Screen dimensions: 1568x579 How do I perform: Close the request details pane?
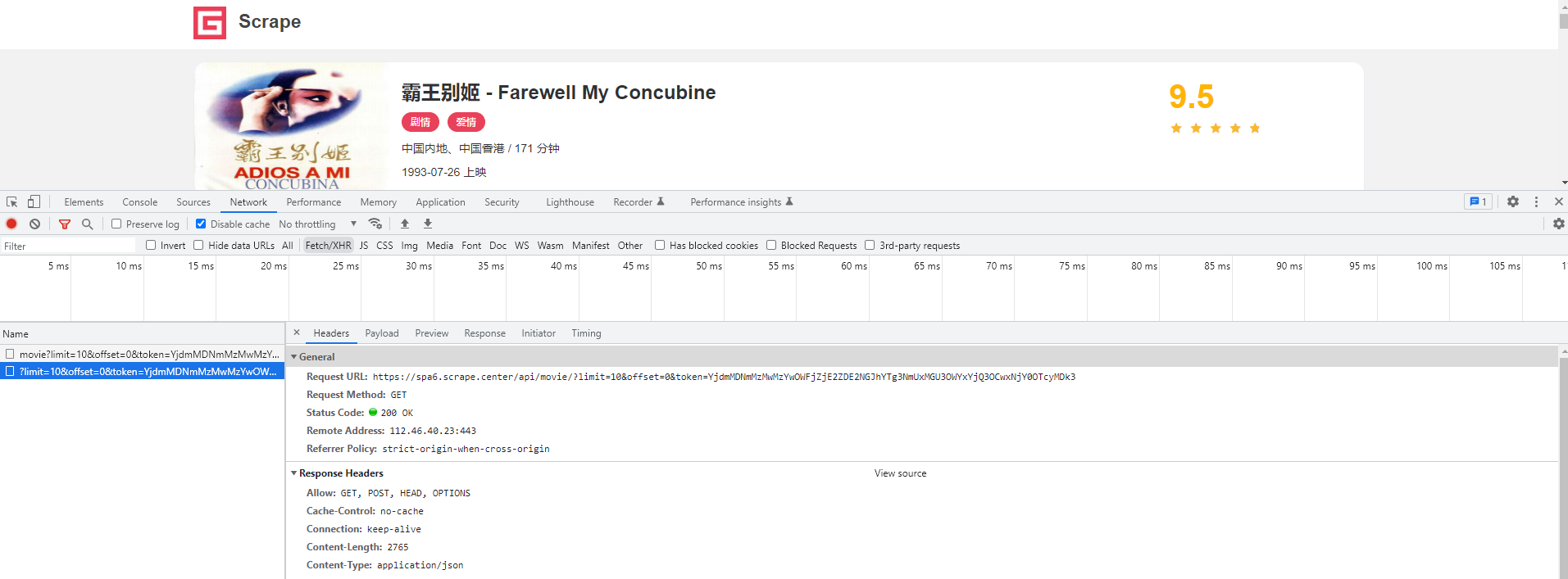point(297,332)
